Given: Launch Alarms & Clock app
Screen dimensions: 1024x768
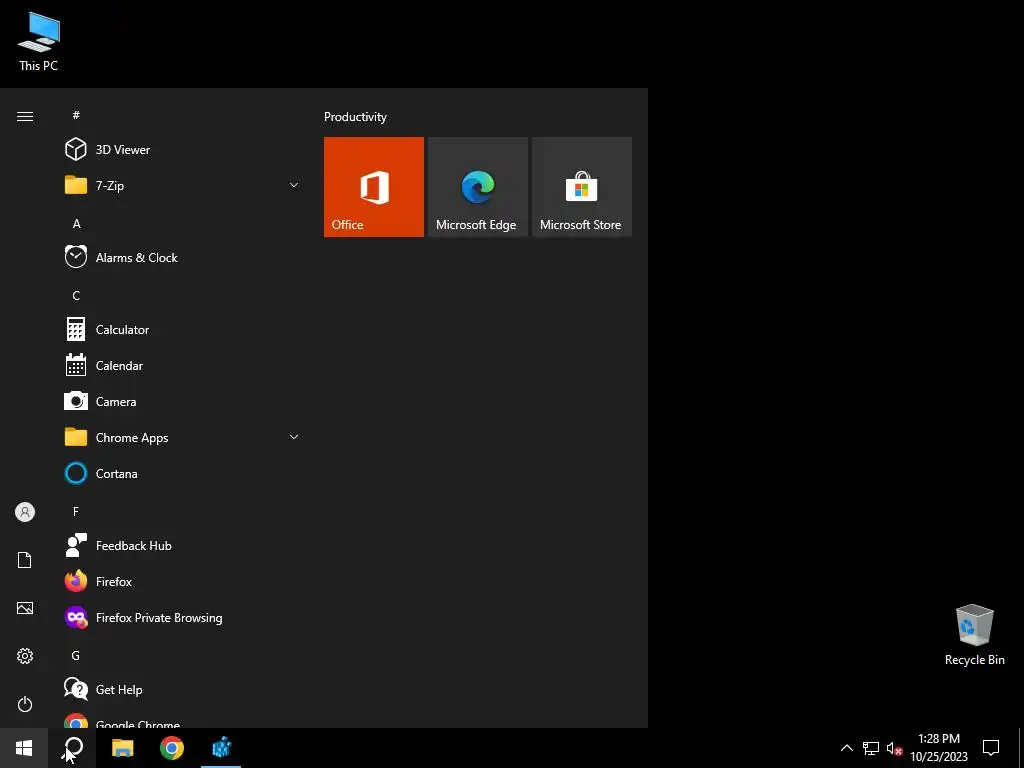Looking at the screenshot, I should (x=183, y=257).
